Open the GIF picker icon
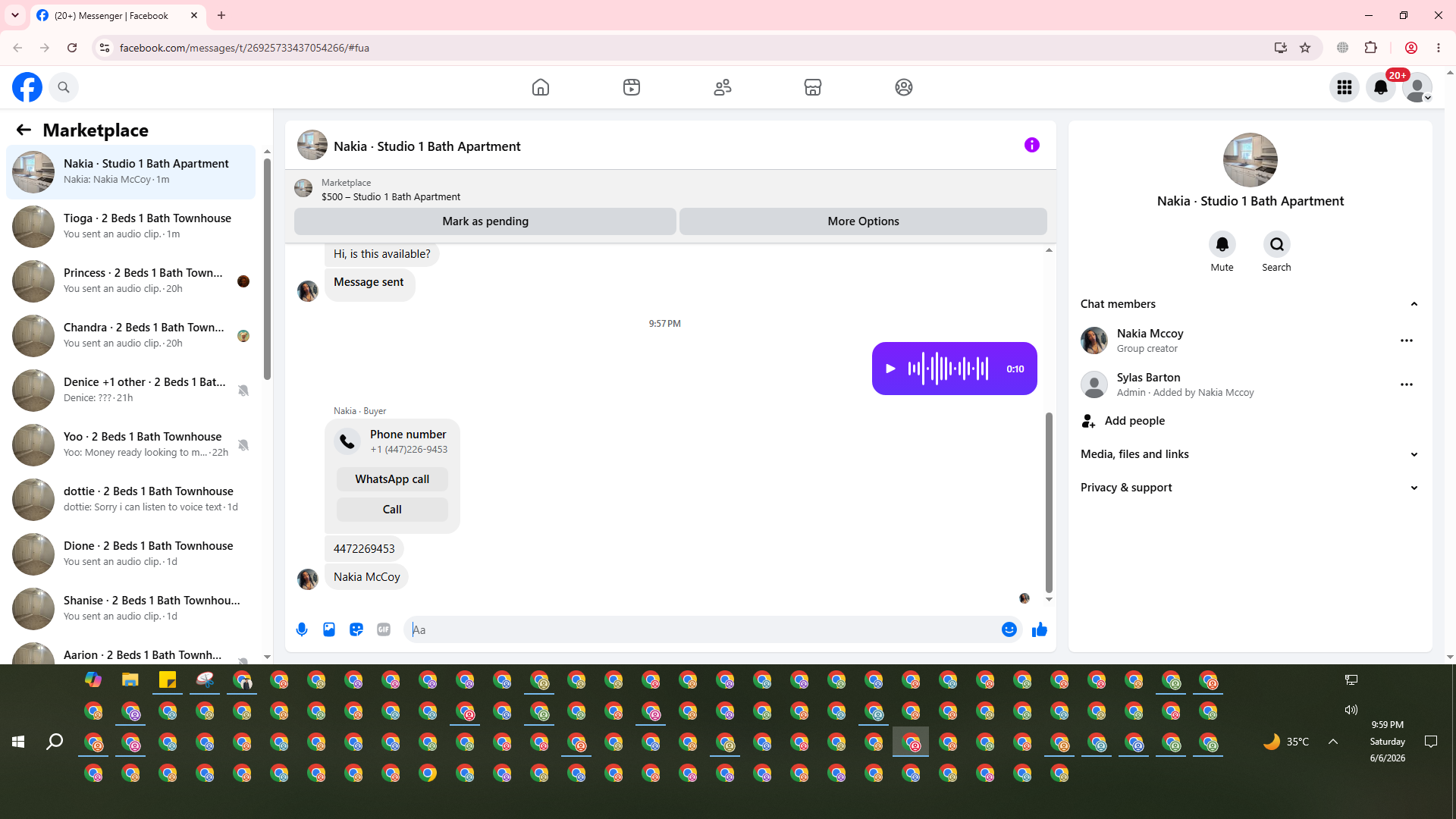Image resolution: width=1456 pixels, height=819 pixels. point(384,629)
